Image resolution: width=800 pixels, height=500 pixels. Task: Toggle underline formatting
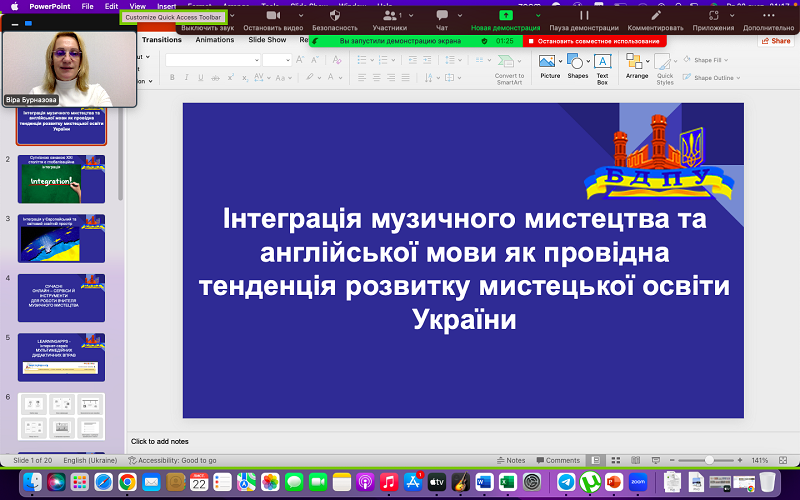coord(201,78)
